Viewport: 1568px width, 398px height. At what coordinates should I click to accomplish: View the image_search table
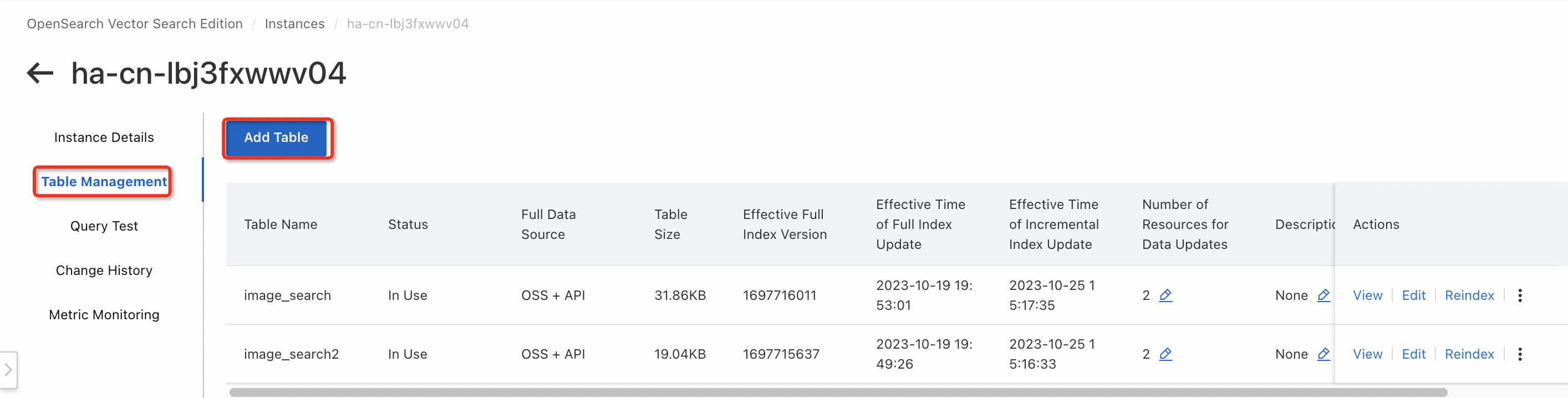1367,295
